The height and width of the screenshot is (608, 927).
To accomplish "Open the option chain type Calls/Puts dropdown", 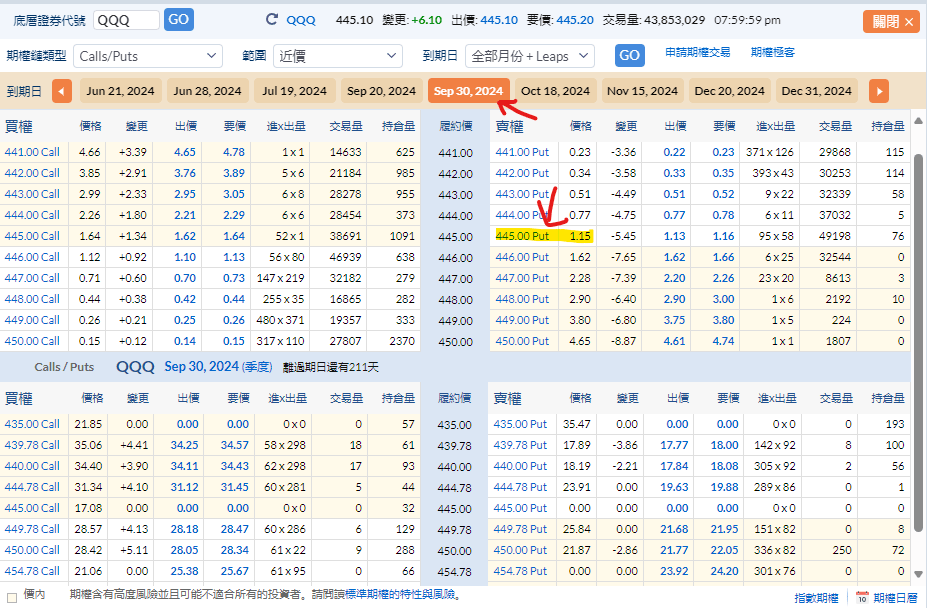I will [x=149, y=56].
